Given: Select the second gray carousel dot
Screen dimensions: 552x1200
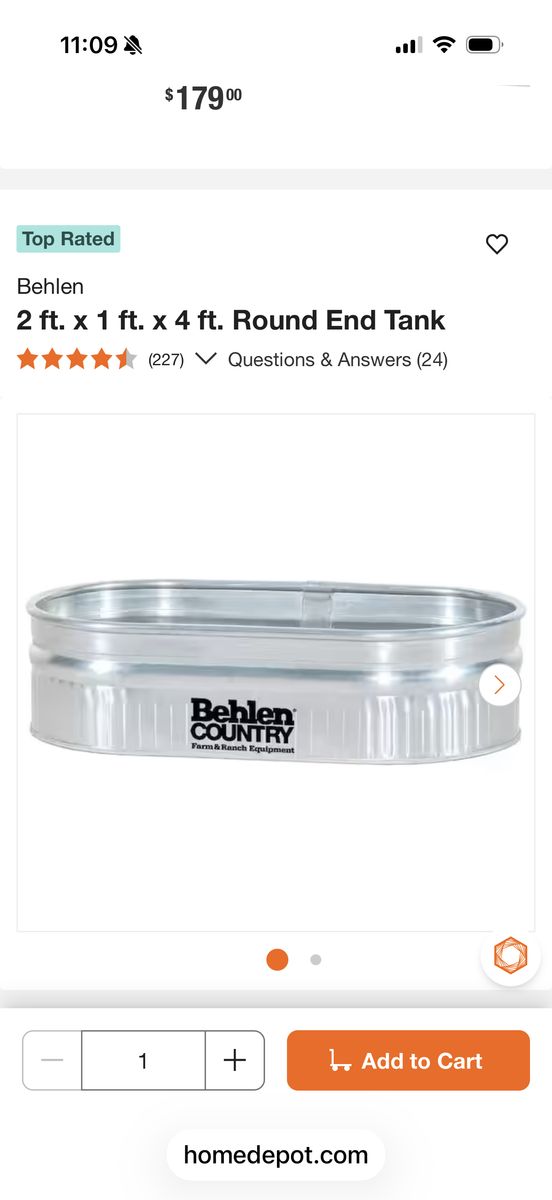Looking at the screenshot, I should [316, 959].
